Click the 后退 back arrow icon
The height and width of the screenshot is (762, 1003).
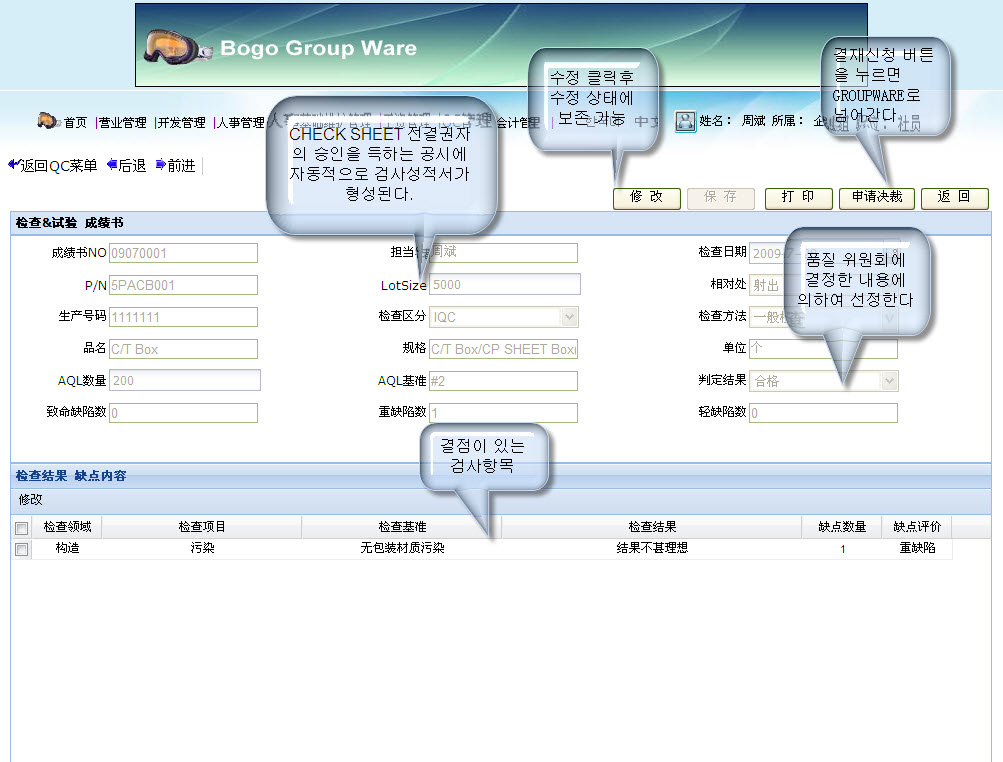(x=110, y=164)
